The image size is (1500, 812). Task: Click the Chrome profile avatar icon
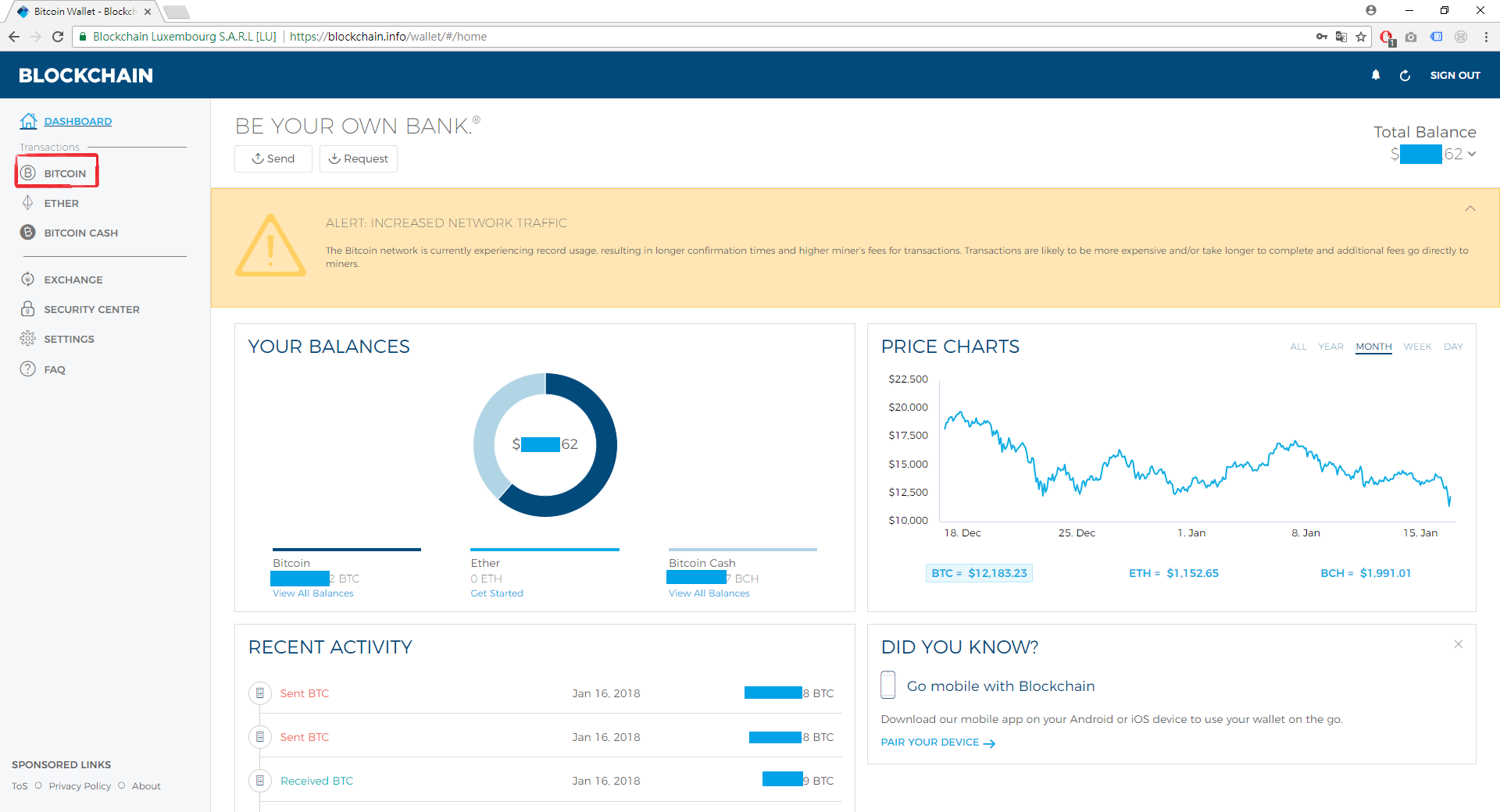1371,10
